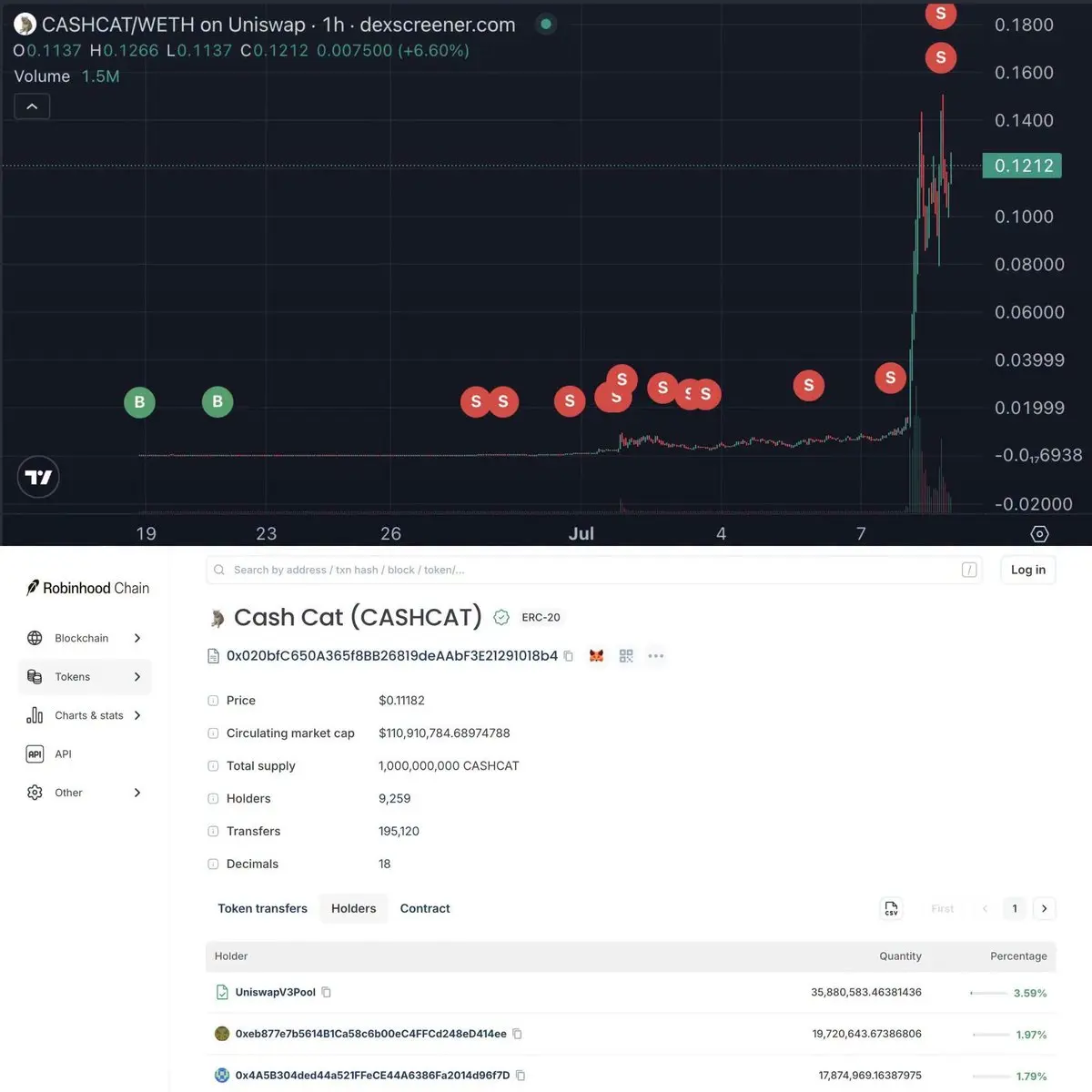Click the TradingView logo icon on chart
The image size is (1092, 1092).
click(x=38, y=477)
